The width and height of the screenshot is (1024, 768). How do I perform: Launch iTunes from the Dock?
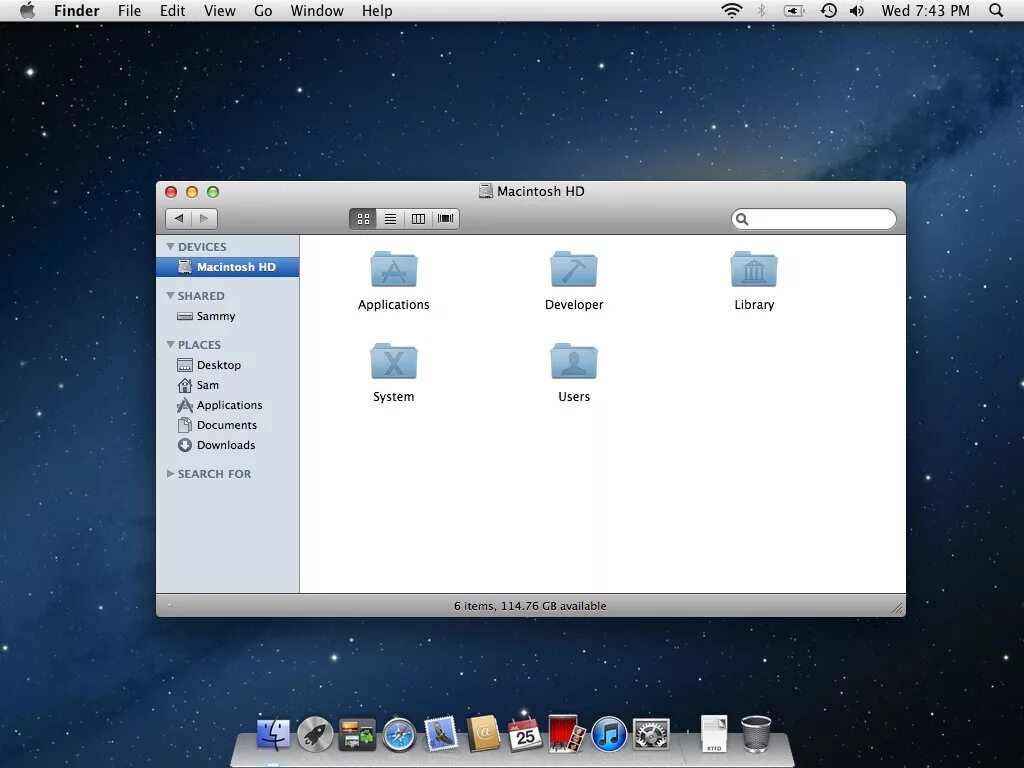pos(609,735)
